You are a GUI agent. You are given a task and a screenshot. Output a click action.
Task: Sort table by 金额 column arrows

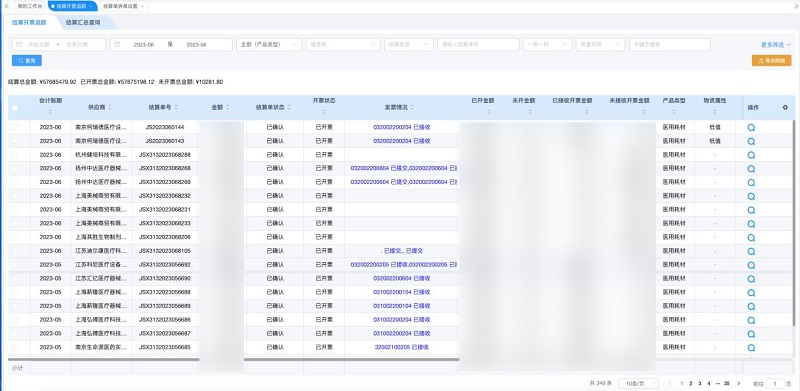click(228, 108)
